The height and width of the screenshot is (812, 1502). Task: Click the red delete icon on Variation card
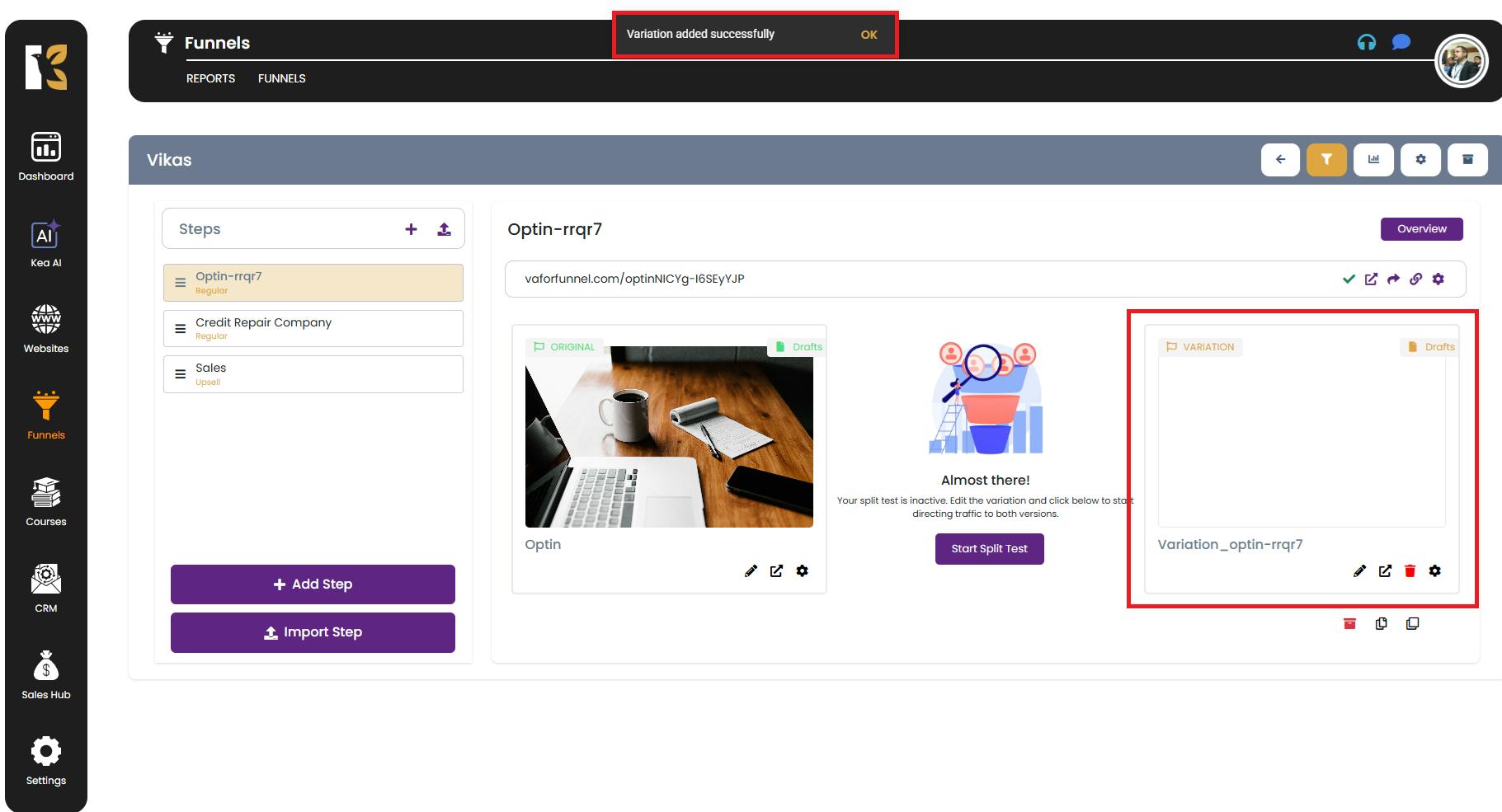coord(1410,571)
